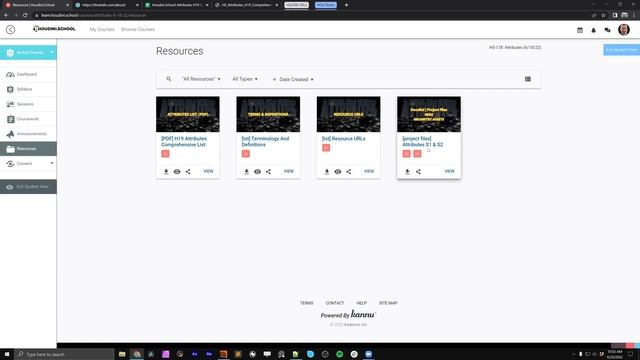This screenshot has width=640, height=360.
Task: Toggle sort direction arrow beside Date Created
Action: pyautogui.click(x=274, y=79)
